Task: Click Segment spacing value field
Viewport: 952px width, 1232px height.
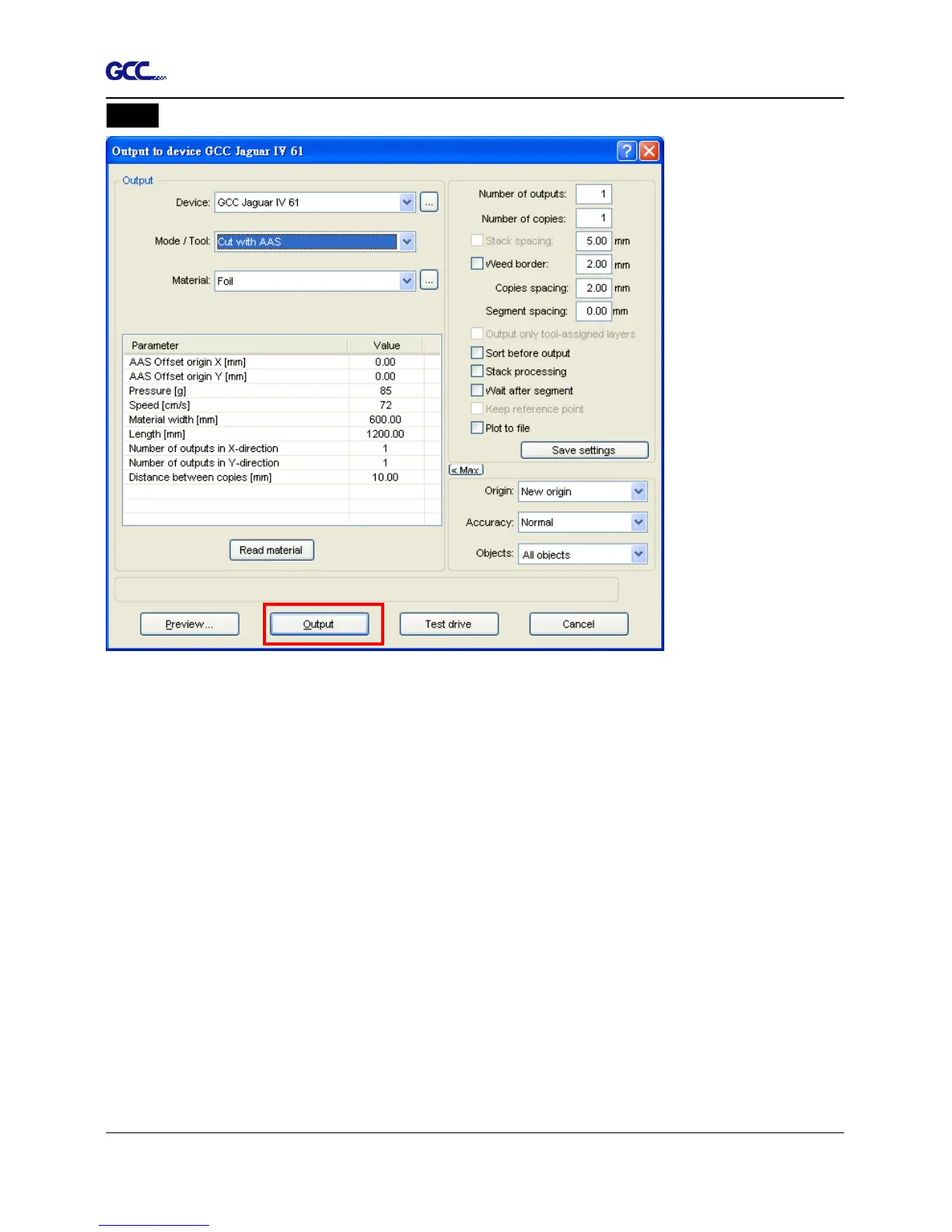Action: [594, 311]
